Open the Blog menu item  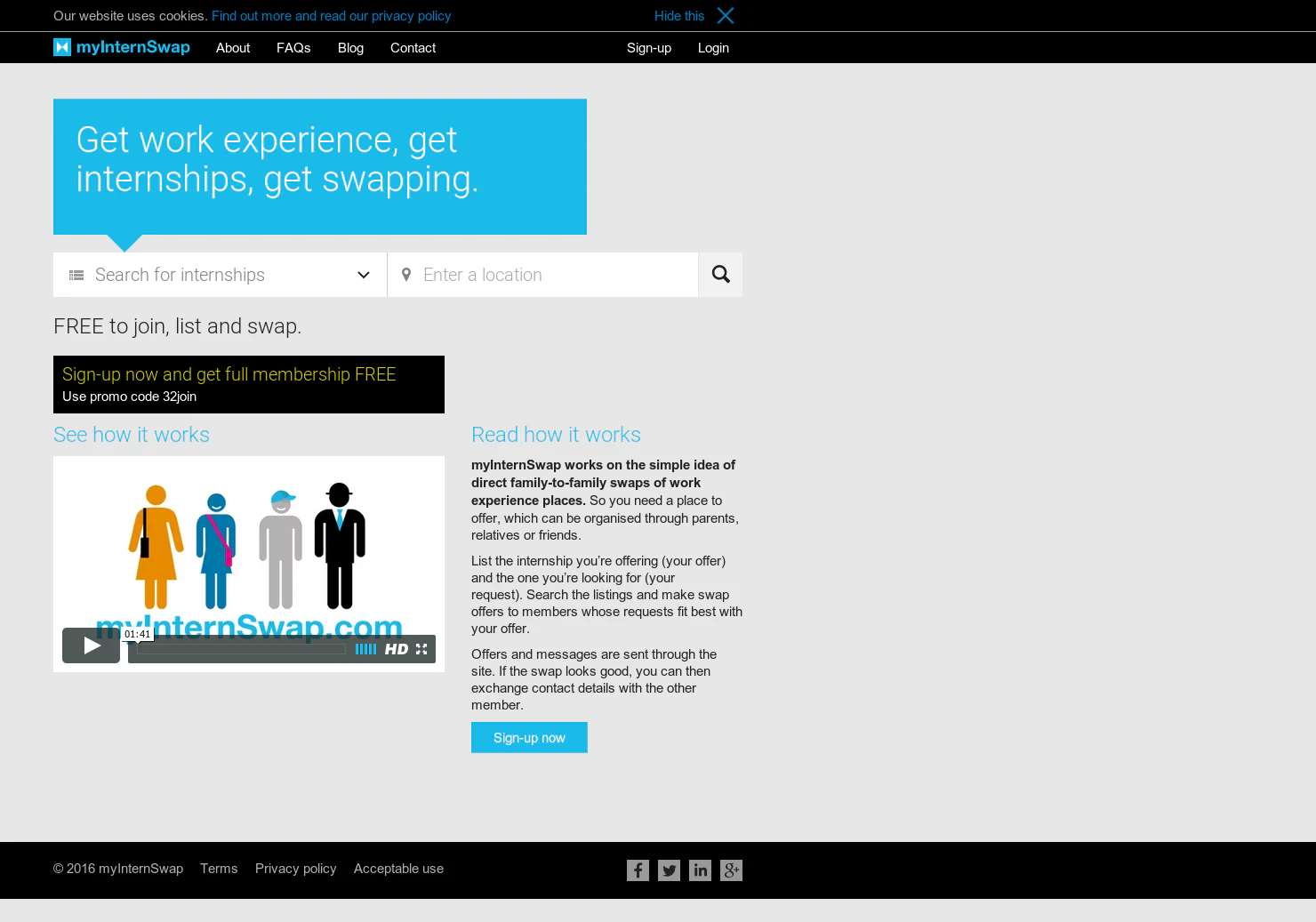point(350,48)
